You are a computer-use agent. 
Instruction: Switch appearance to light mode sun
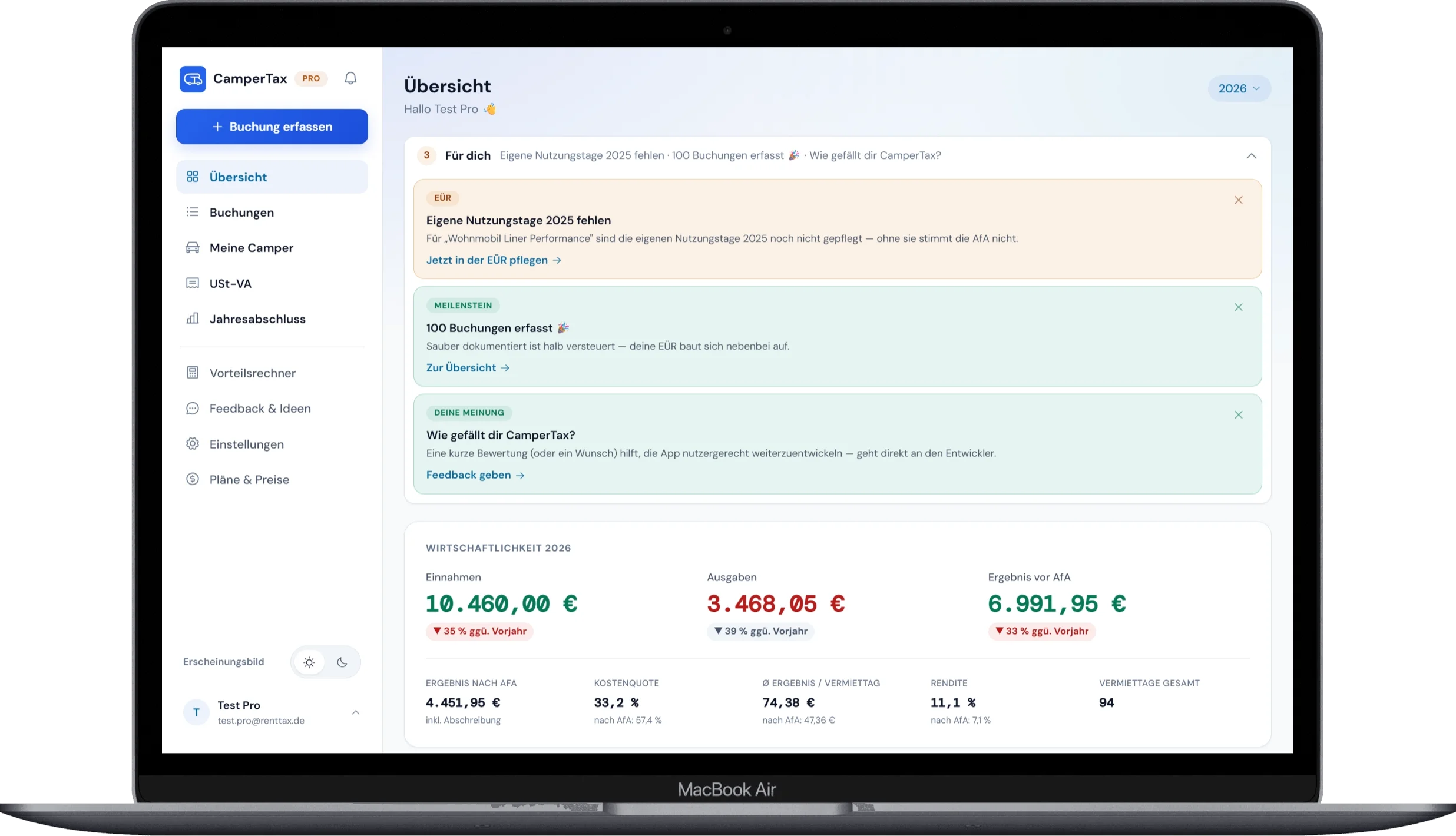pos(309,662)
